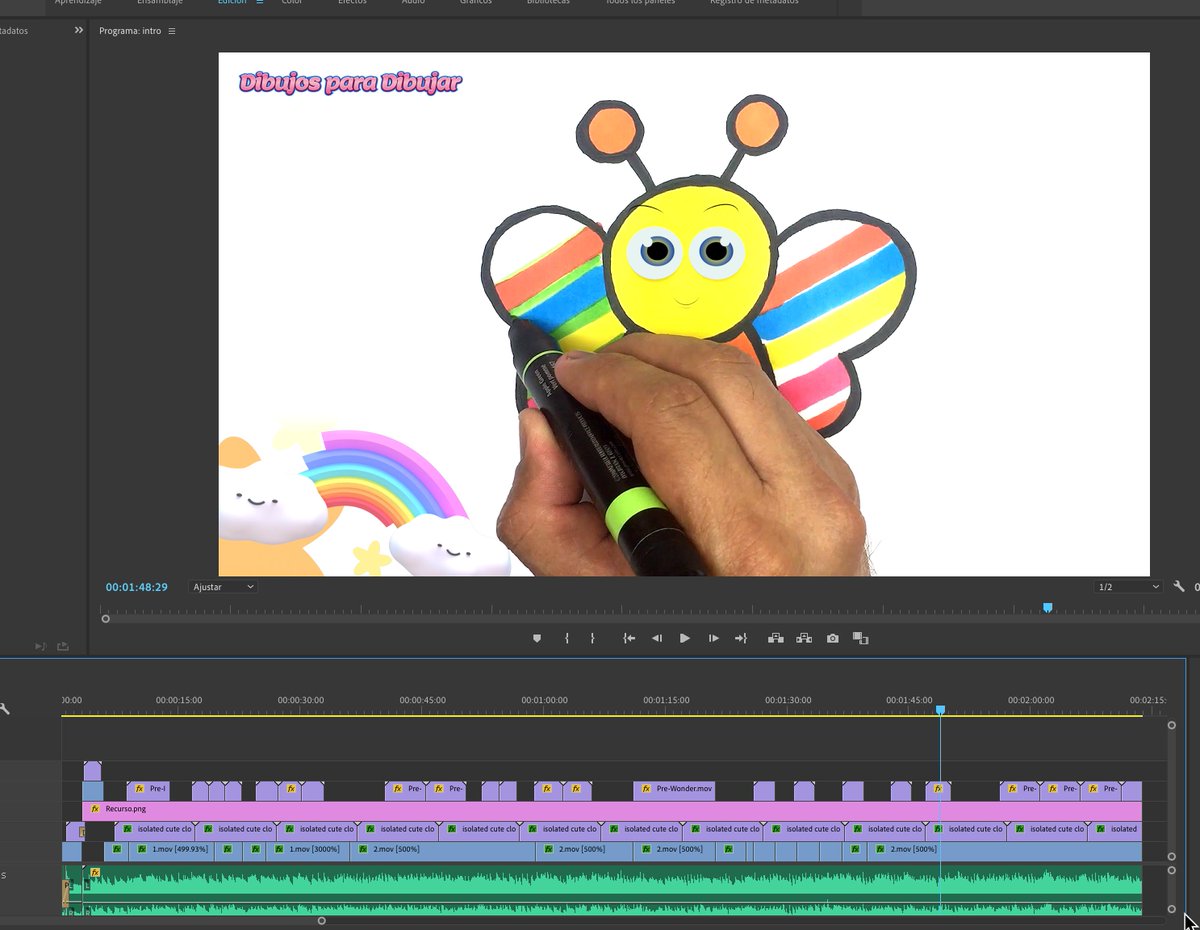Image resolution: width=1200 pixels, height=930 pixels.
Task: Play the intro sequence
Action: tap(685, 638)
